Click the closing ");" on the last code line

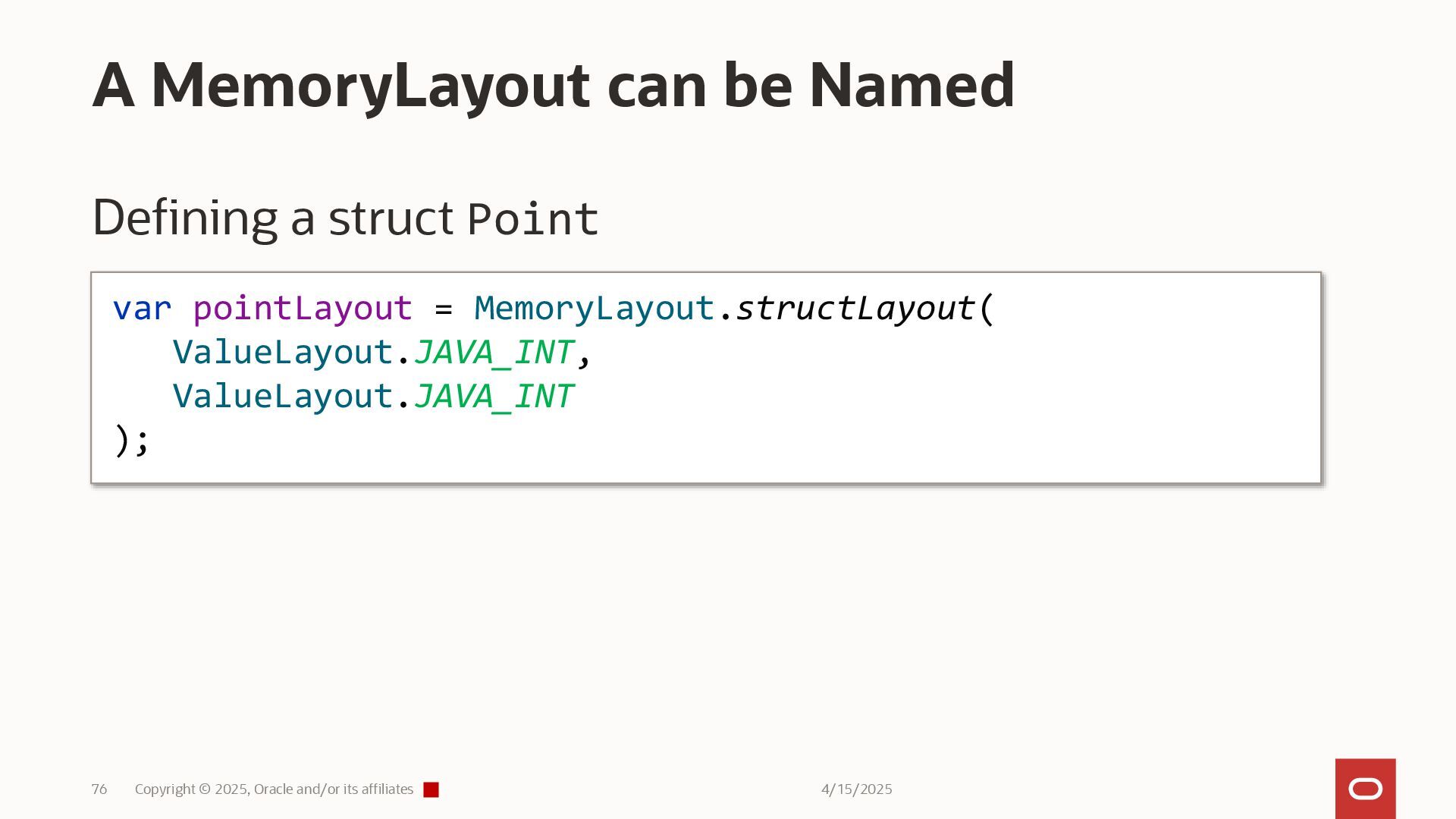131,441
